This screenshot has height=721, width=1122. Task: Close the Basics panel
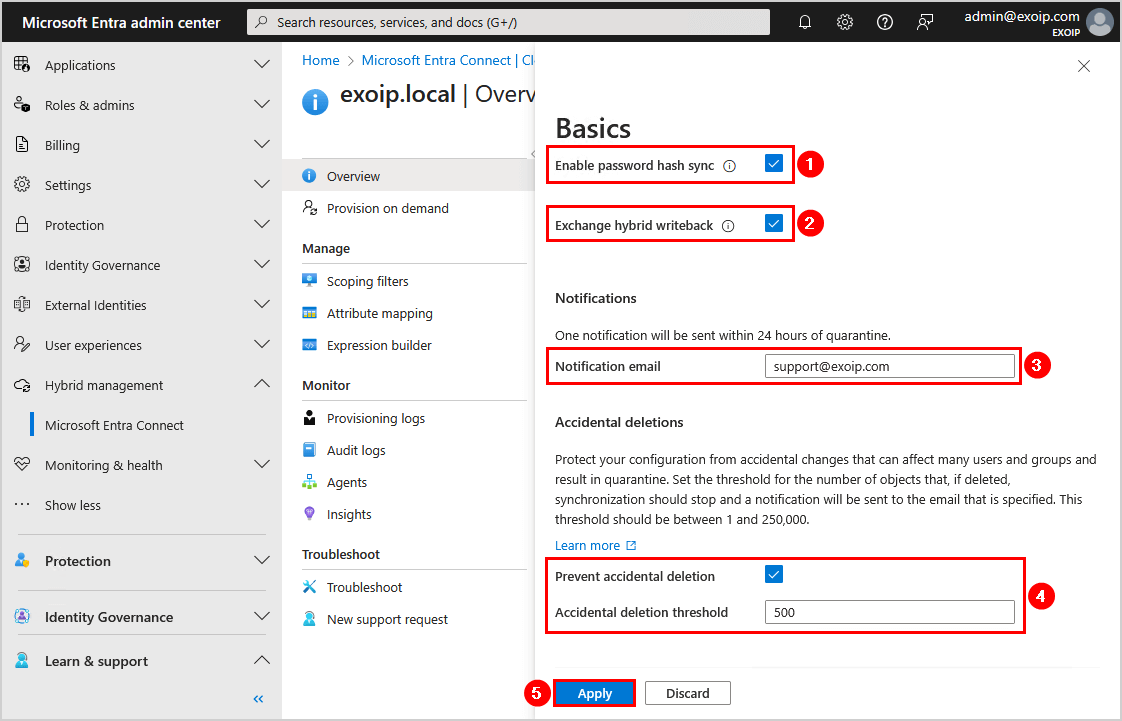[1084, 67]
